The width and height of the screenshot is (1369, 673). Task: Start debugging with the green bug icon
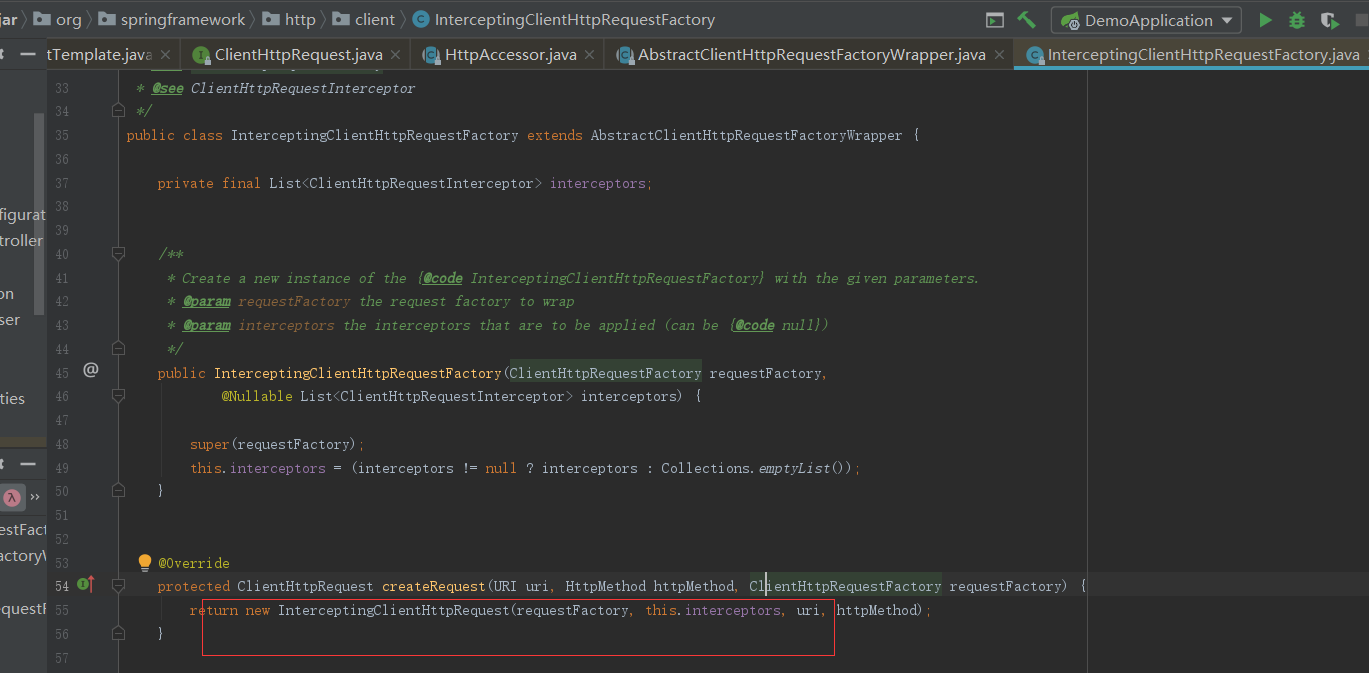pyautogui.click(x=1297, y=20)
